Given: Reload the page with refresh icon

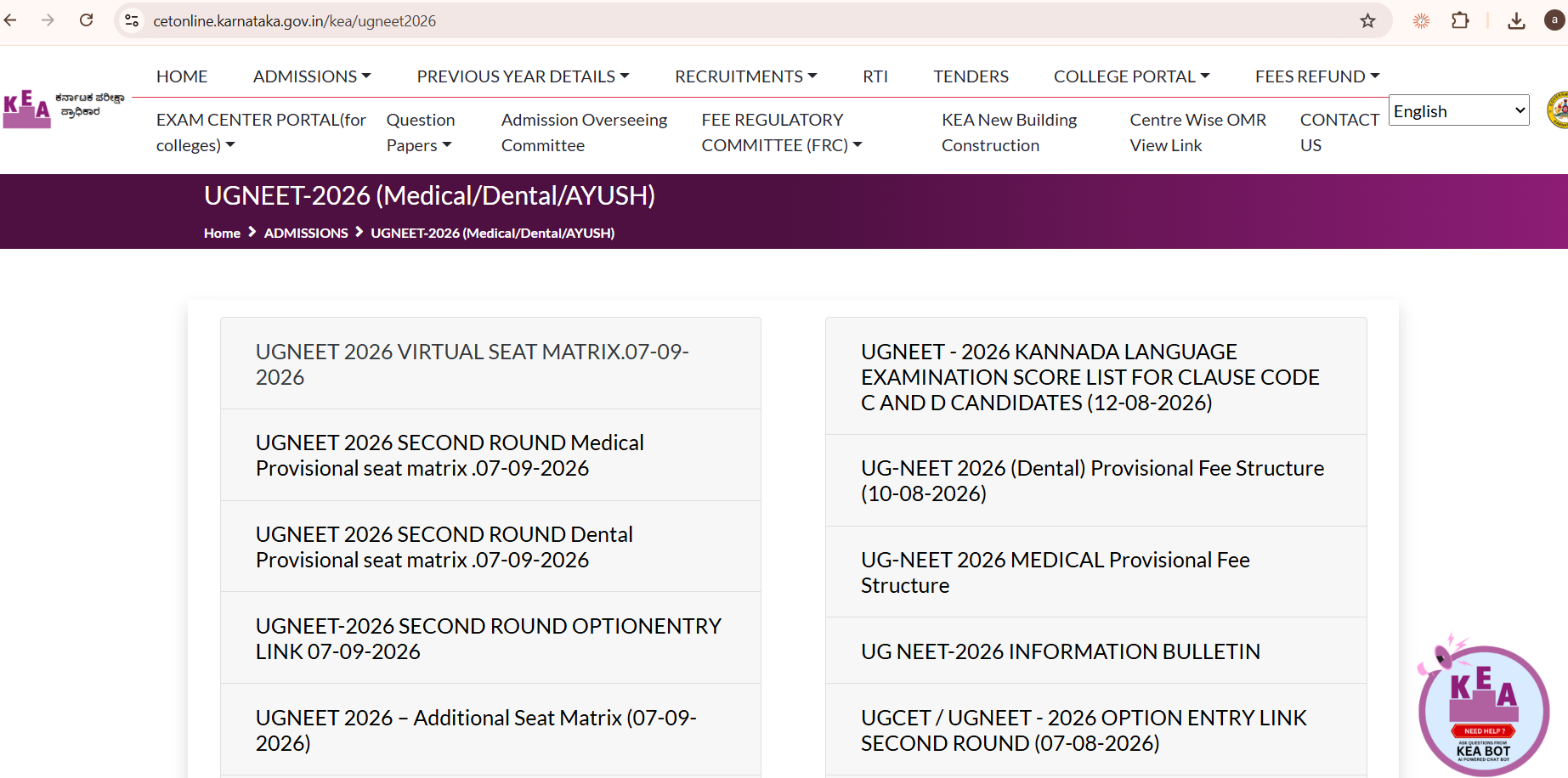Looking at the screenshot, I should [86, 20].
